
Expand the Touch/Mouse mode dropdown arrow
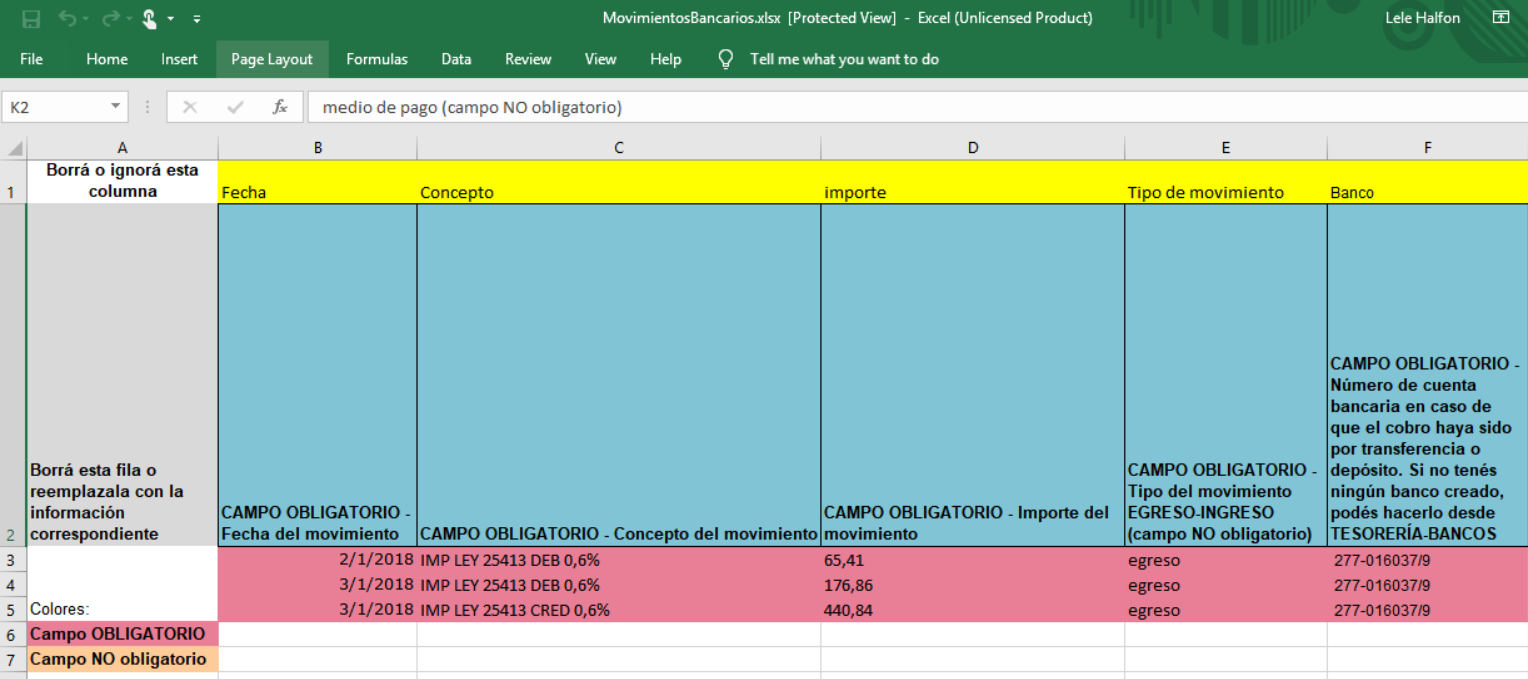pos(170,19)
